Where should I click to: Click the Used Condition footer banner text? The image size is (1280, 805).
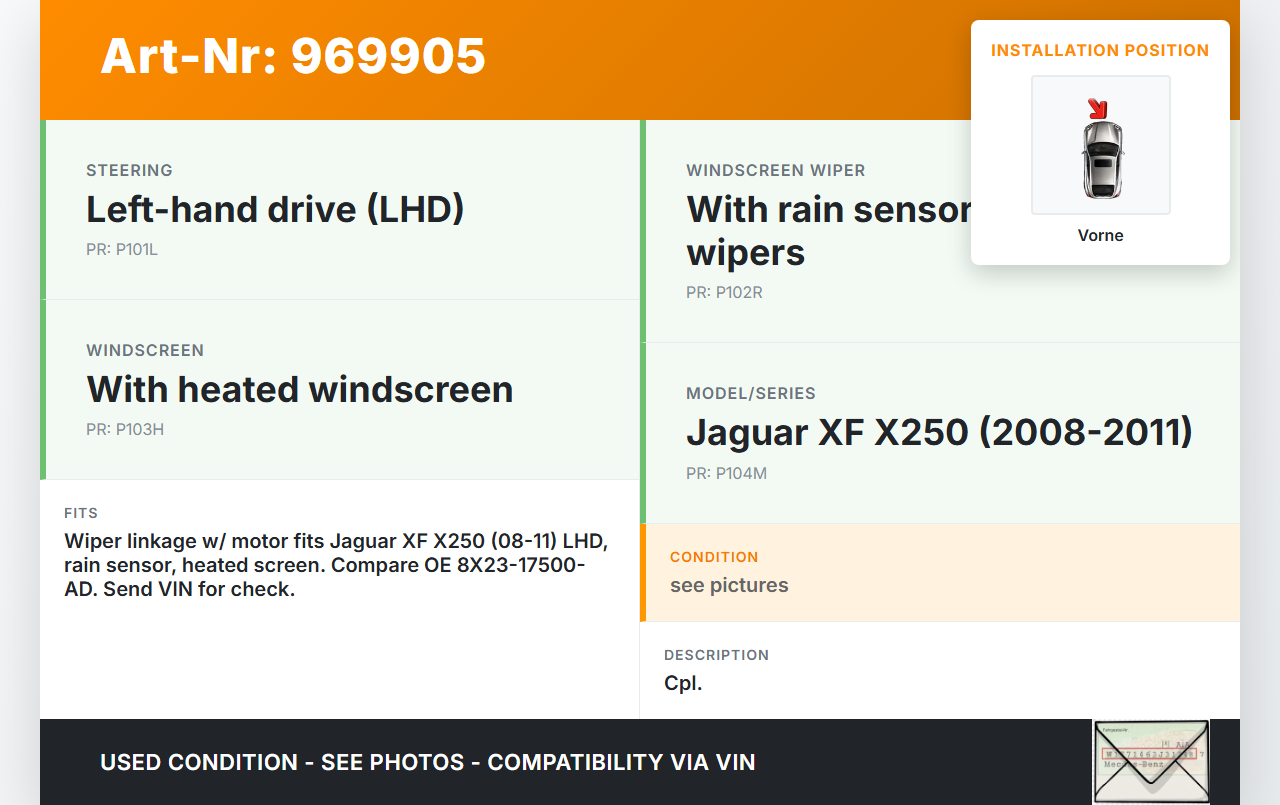tap(427, 762)
